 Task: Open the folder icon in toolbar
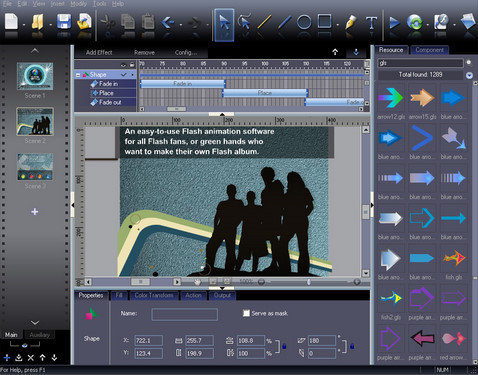click(x=37, y=22)
